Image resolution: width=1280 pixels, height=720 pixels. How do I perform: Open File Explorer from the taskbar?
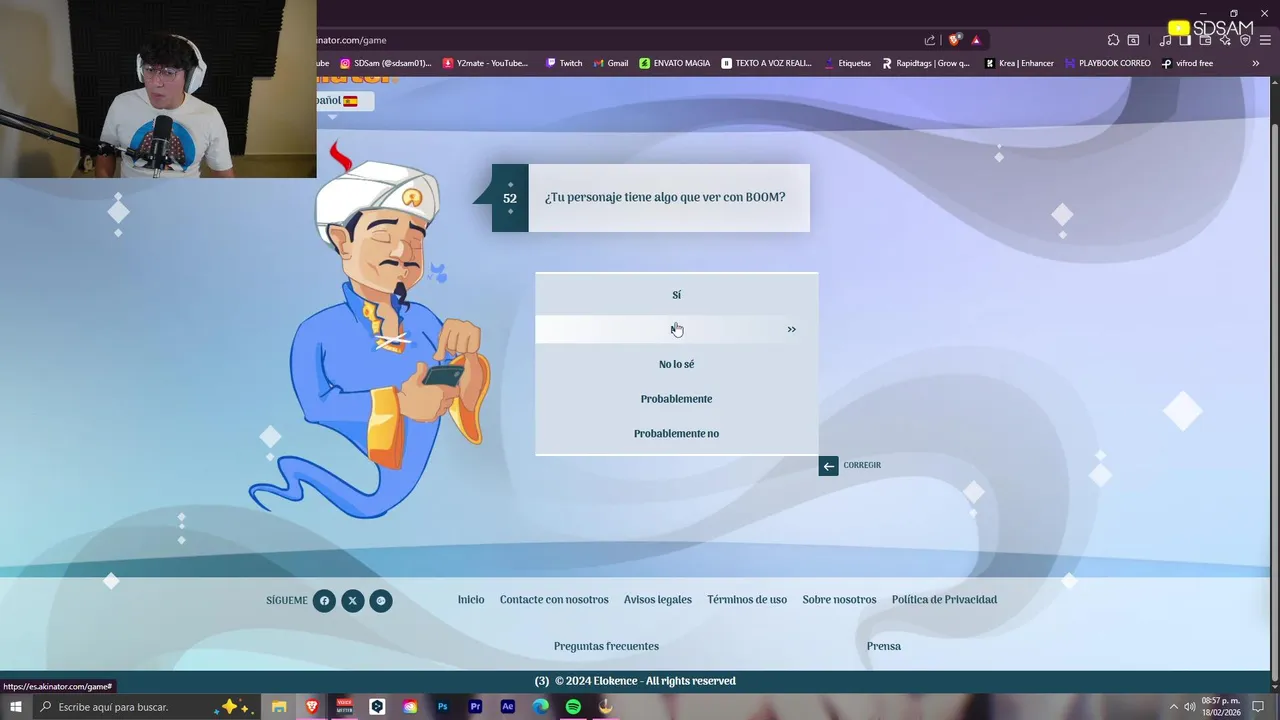[x=279, y=707]
